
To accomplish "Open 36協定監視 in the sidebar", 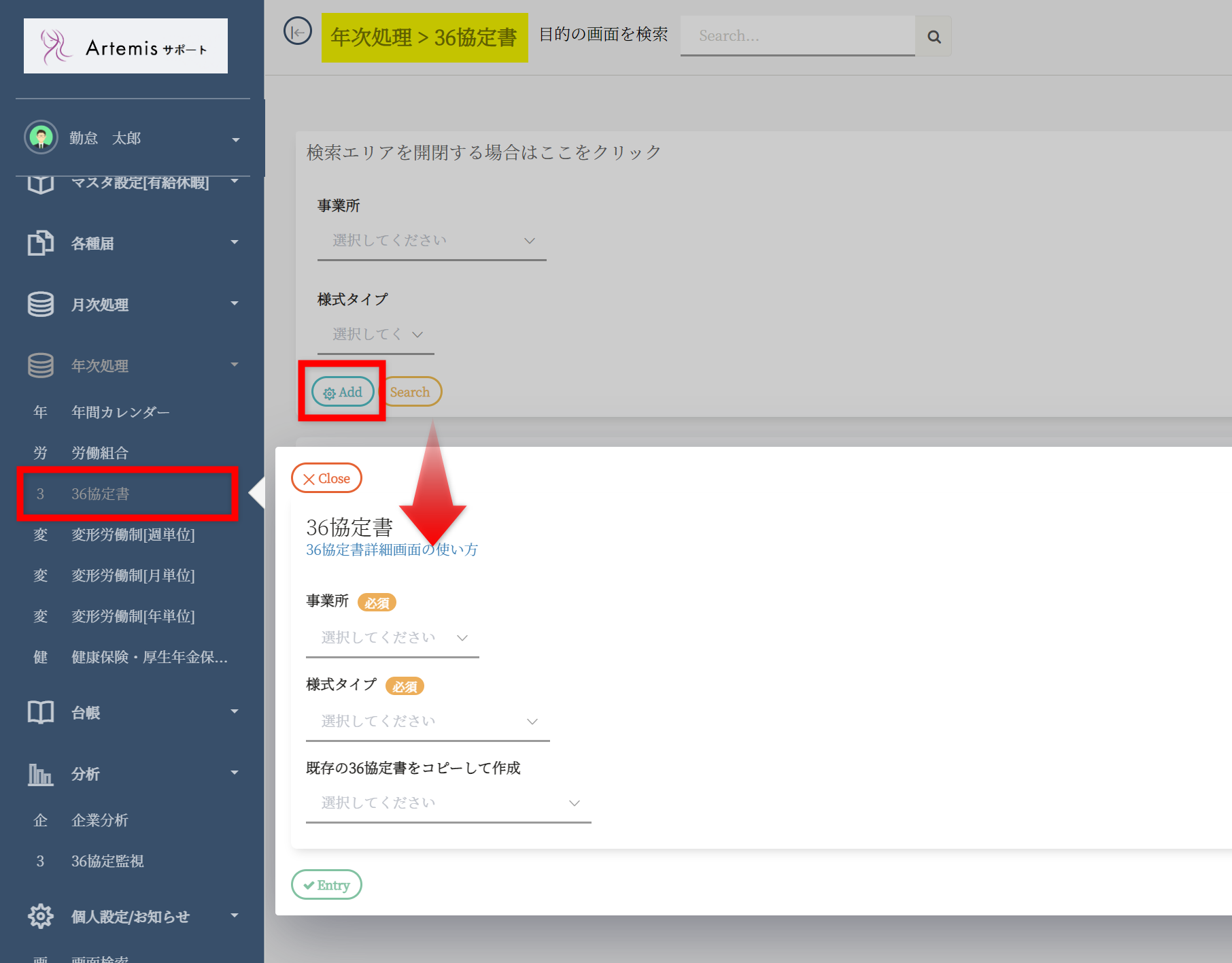I will pyautogui.click(x=107, y=861).
